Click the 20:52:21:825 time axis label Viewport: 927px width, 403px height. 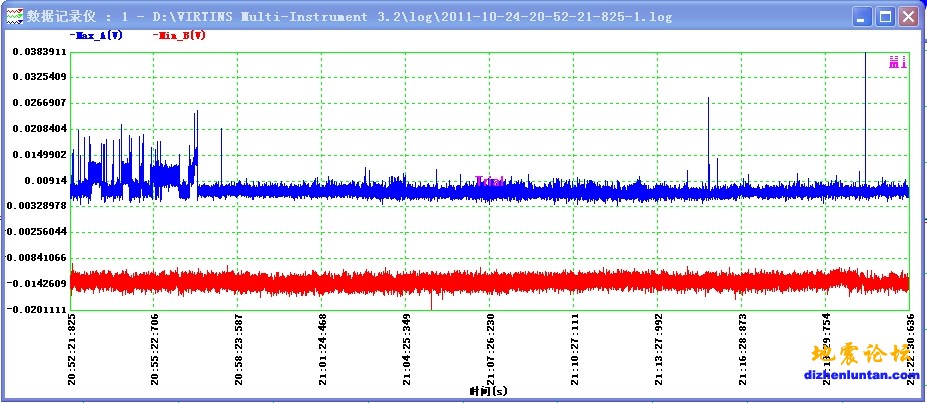tap(71, 350)
